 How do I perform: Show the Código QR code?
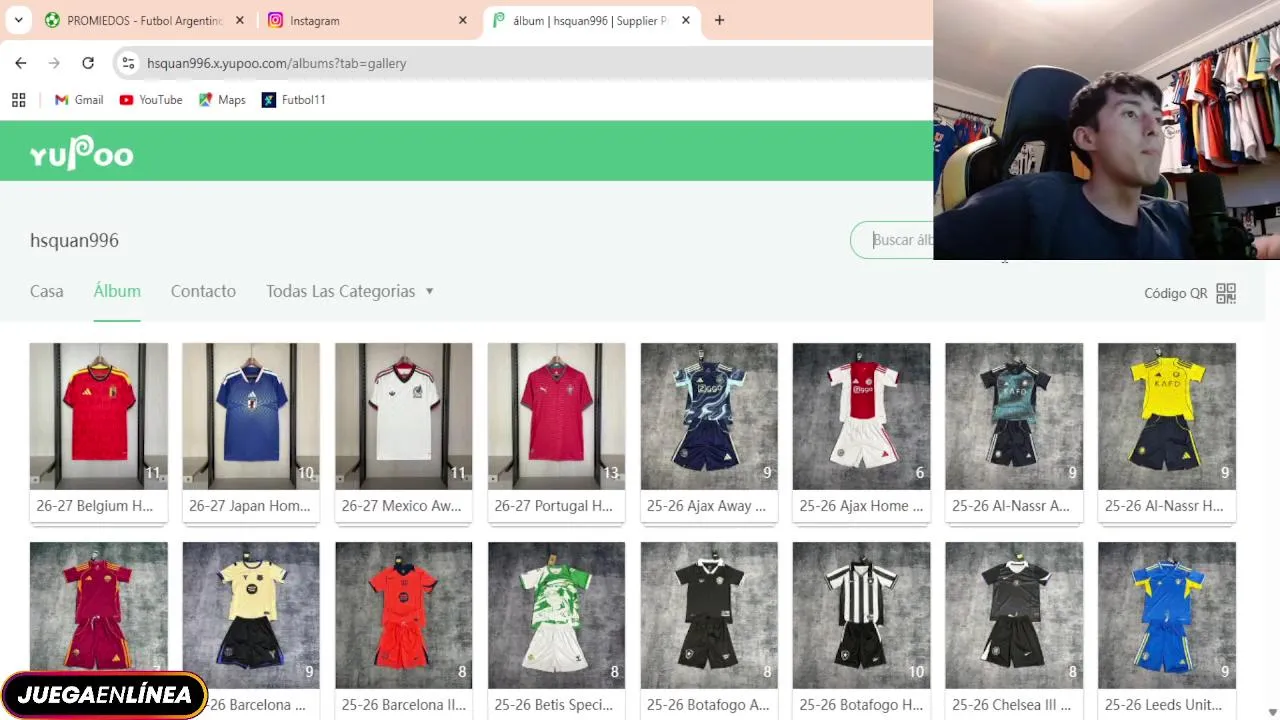point(1190,293)
